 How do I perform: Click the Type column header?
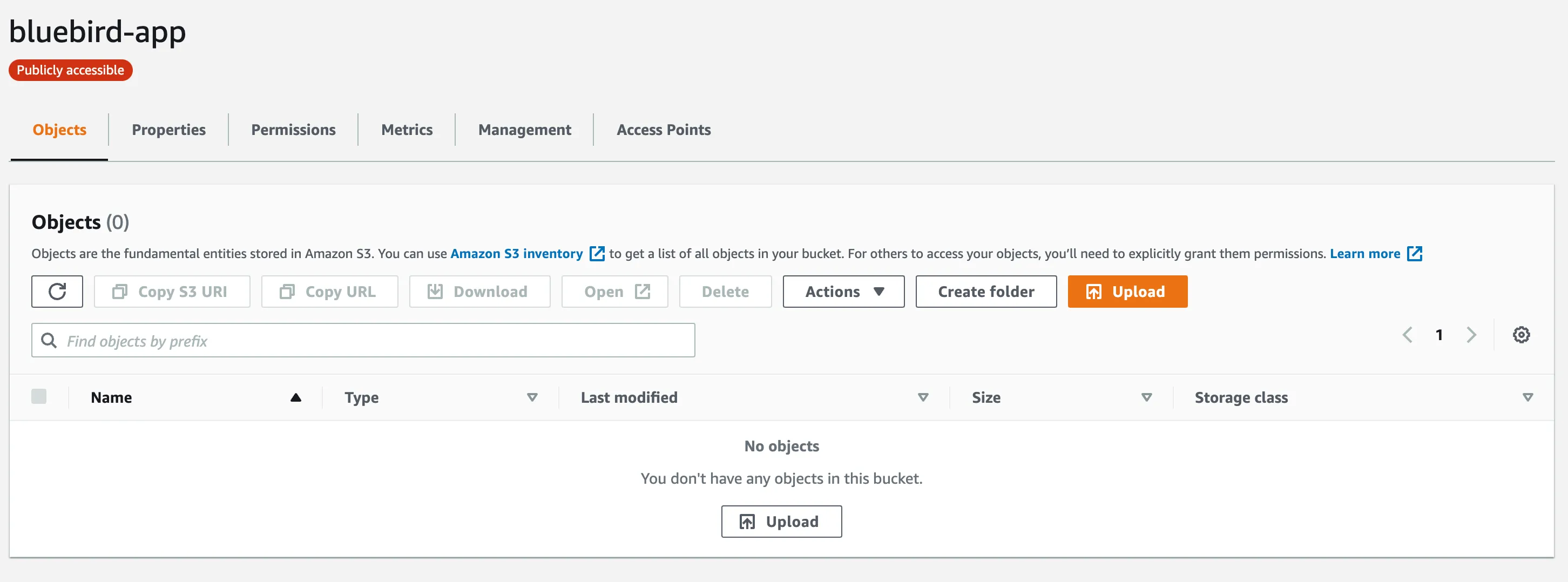click(x=362, y=397)
